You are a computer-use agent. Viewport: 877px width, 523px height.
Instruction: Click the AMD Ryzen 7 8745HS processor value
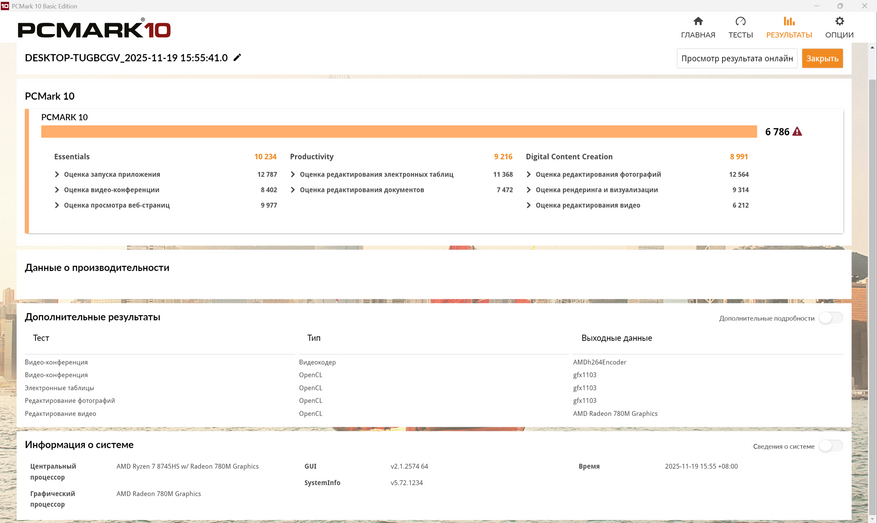tap(187, 467)
